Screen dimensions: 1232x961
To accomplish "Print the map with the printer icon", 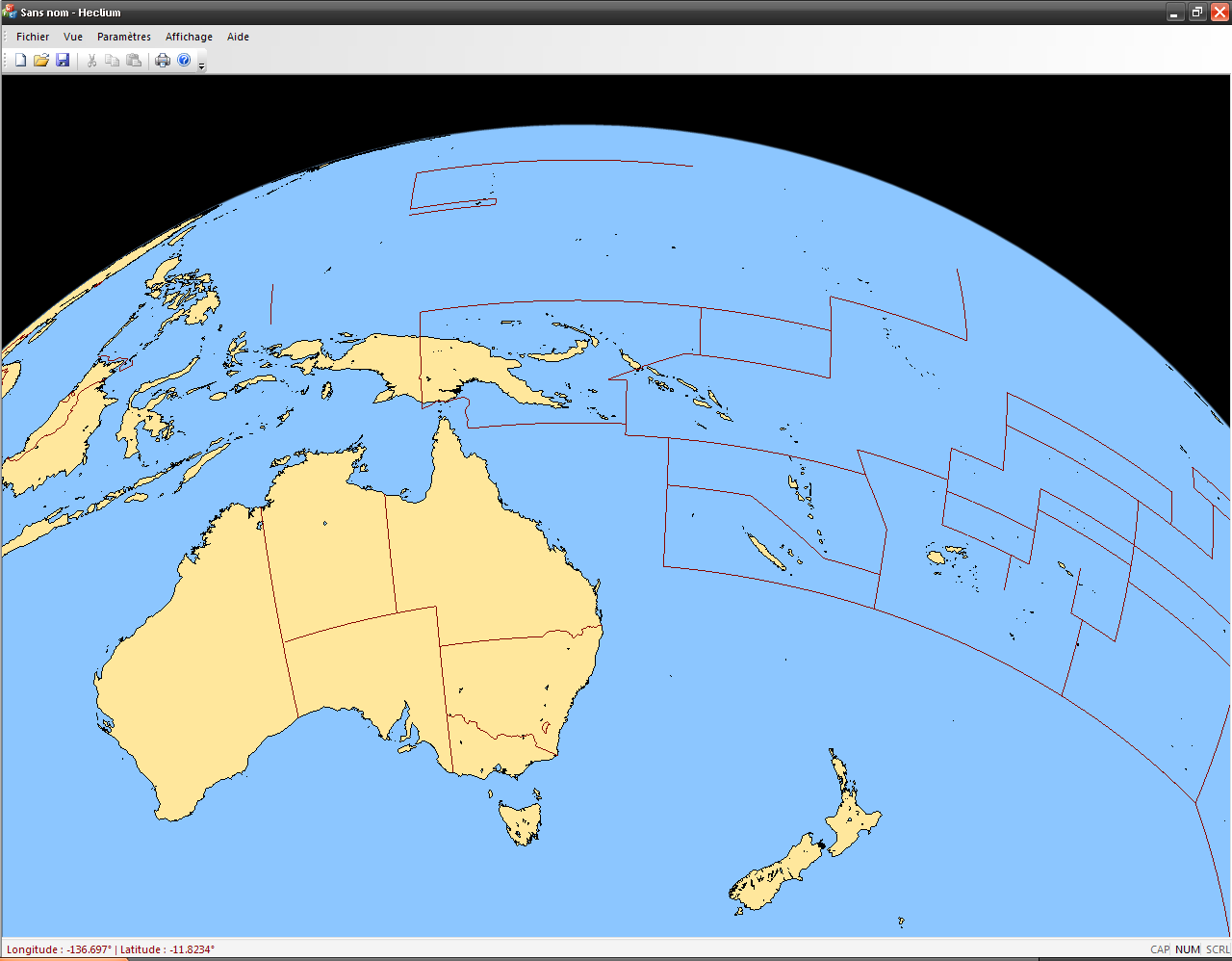I will 163,61.
